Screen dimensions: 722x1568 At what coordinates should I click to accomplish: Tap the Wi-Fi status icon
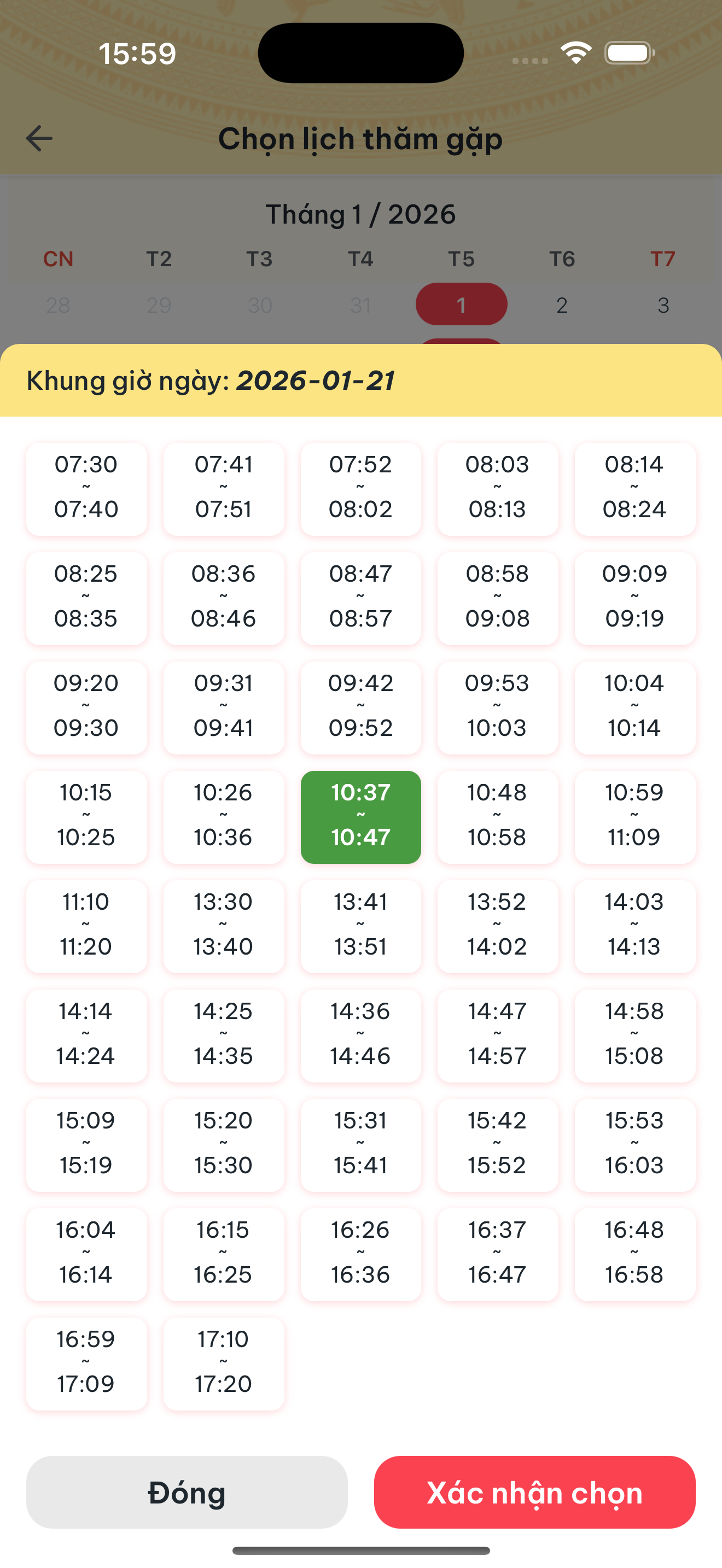click(x=576, y=53)
